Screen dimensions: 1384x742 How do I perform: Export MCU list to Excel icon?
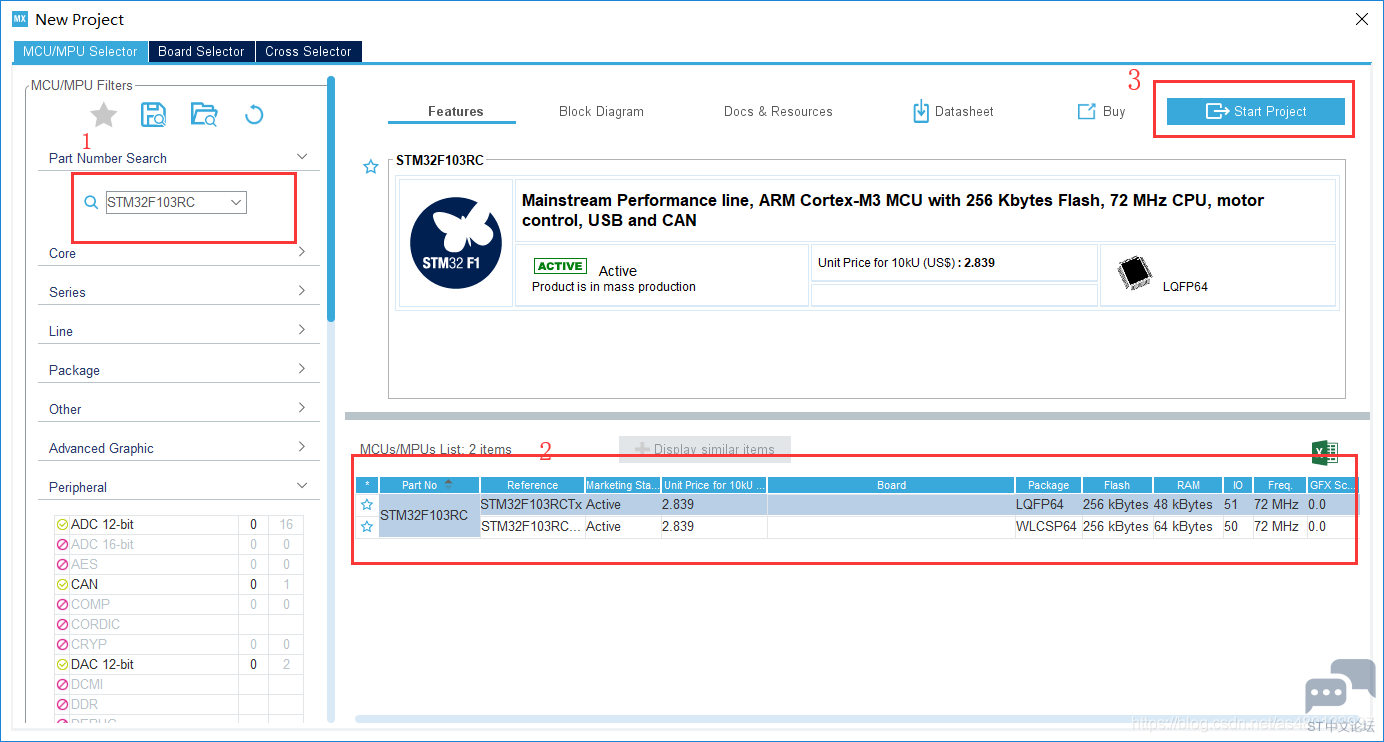pyautogui.click(x=1325, y=452)
